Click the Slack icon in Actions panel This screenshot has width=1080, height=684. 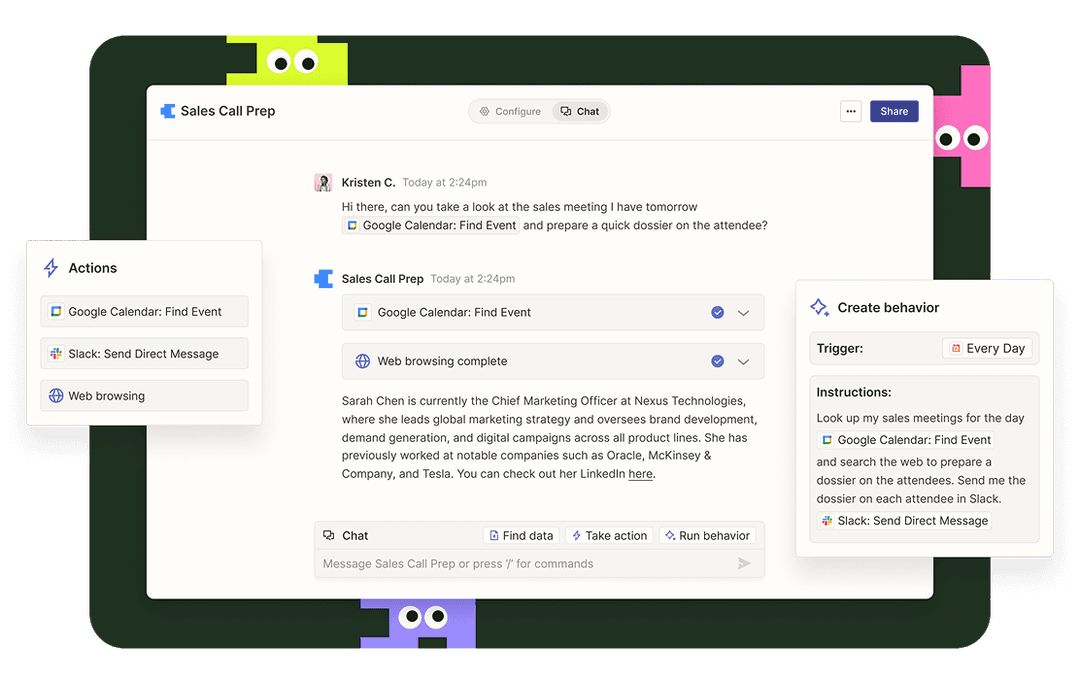click(x=56, y=354)
